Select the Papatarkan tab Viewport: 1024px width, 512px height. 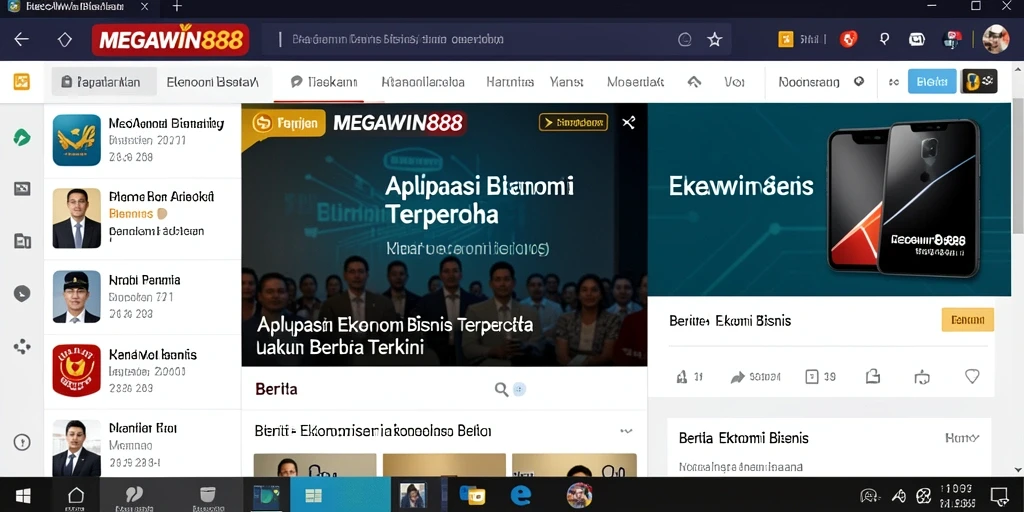[104, 82]
